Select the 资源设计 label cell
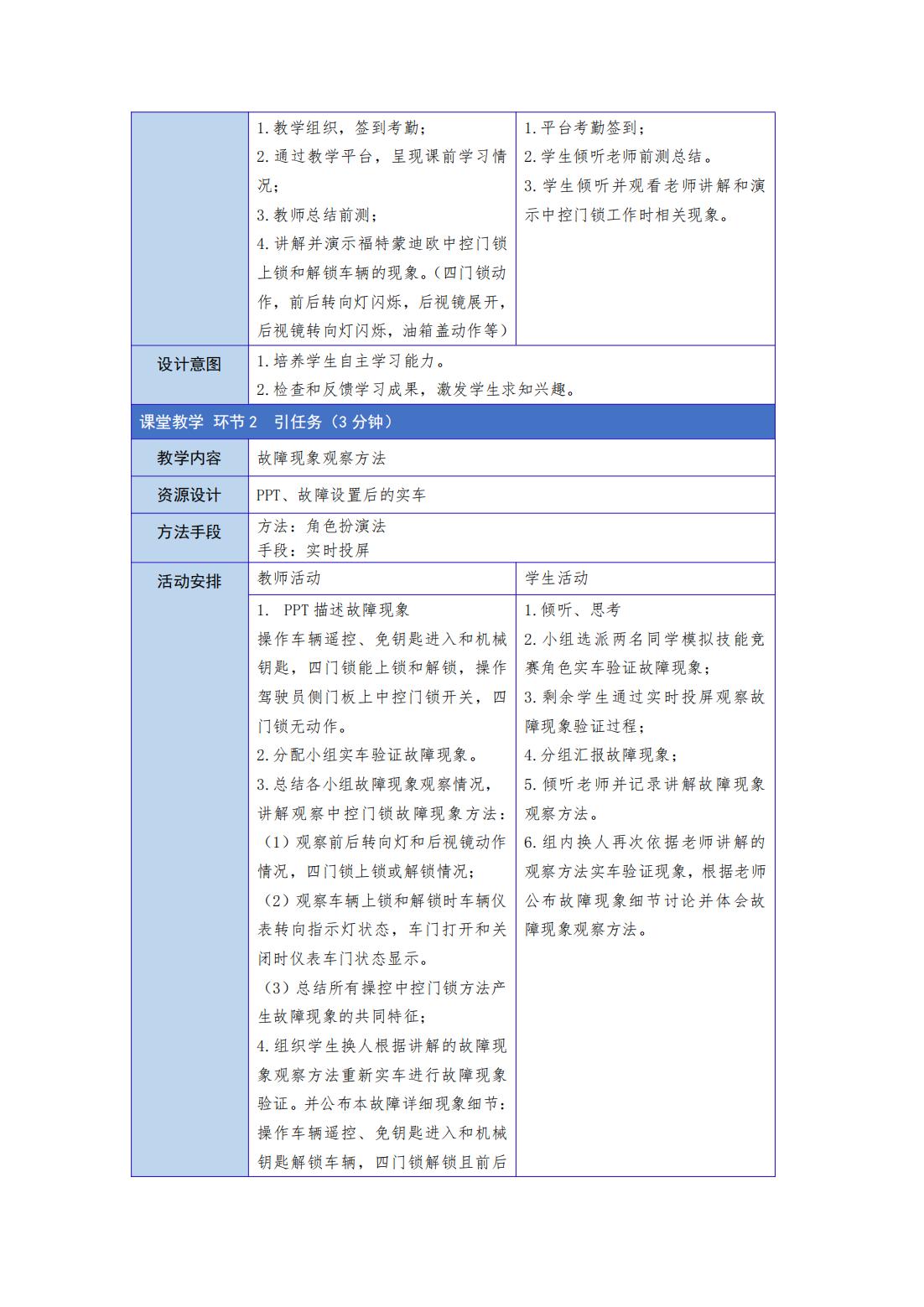This screenshot has width=924, height=1307. 189,495
